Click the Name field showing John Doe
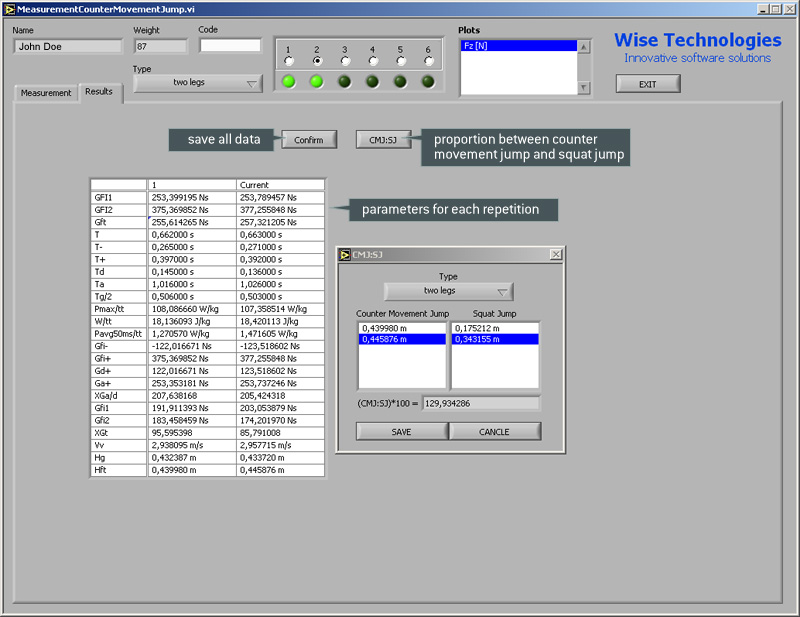Image resolution: width=800 pixels, height=617 pixels. (x=68, y=46)
